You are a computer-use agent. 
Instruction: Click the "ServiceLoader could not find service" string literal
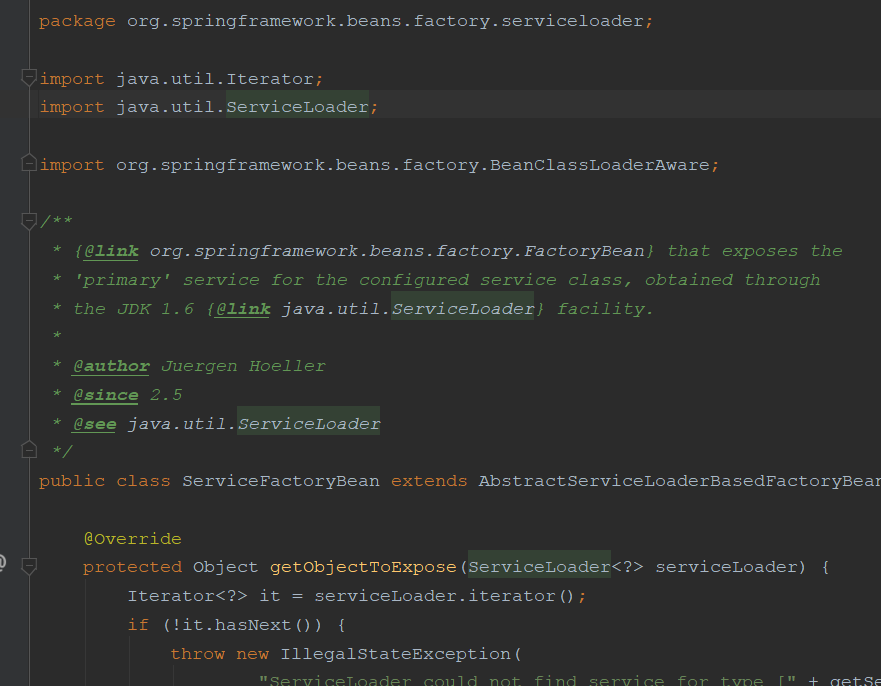tap(527, 680)
